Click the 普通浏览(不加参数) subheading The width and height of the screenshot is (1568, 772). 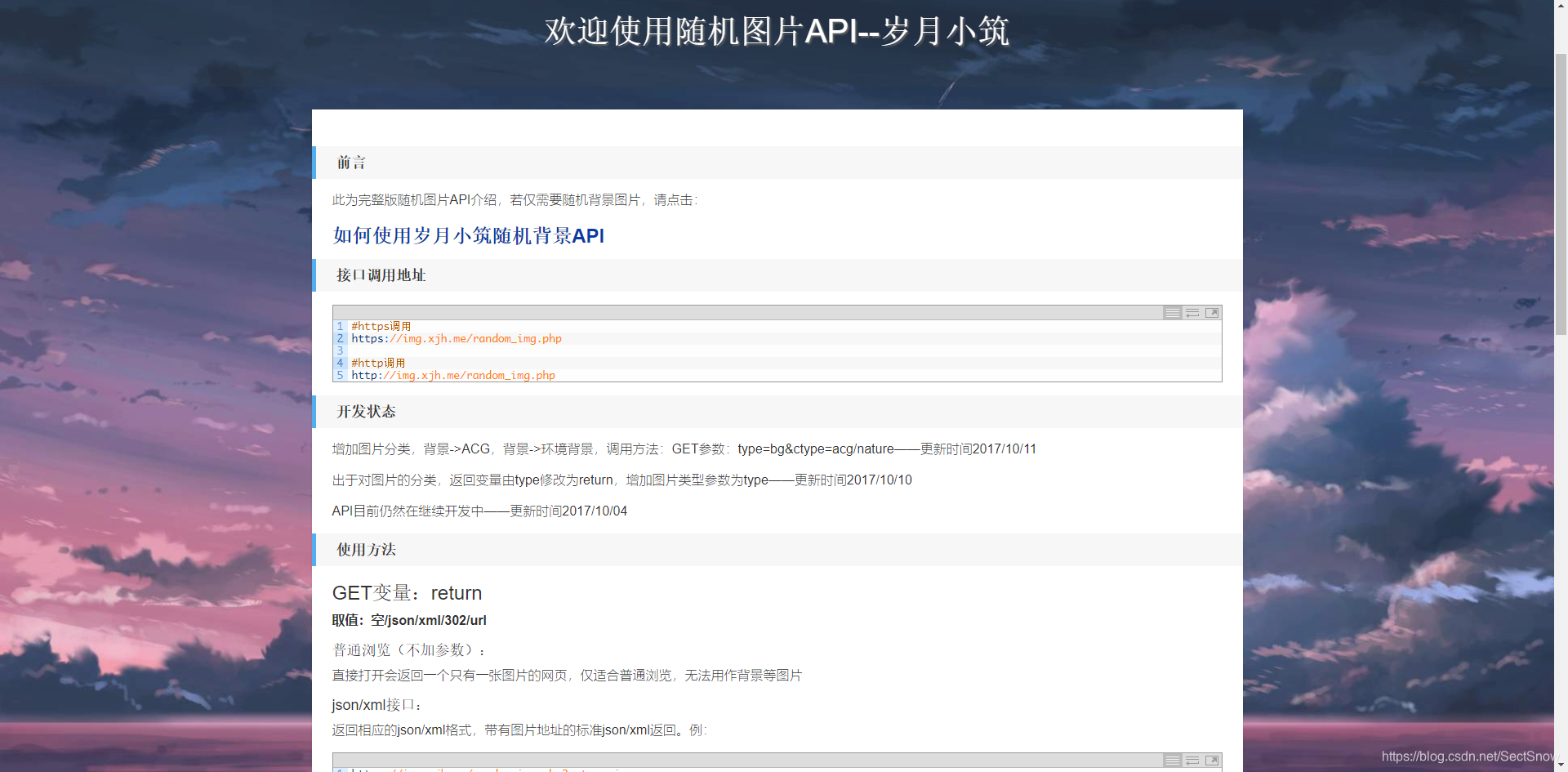[x=409, y=650]
